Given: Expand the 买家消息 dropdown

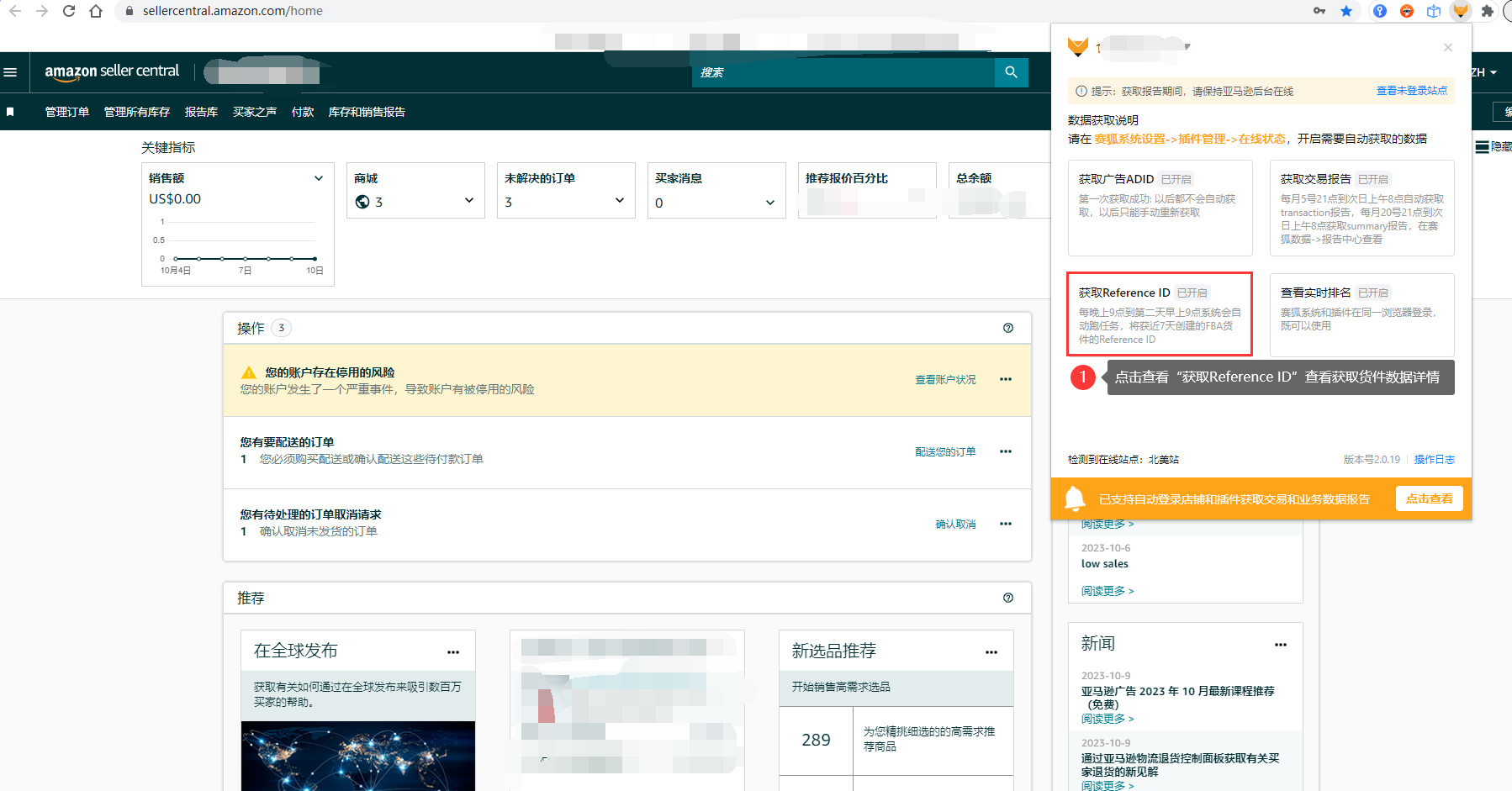Looking at the screenshot, I should (769, 203).
